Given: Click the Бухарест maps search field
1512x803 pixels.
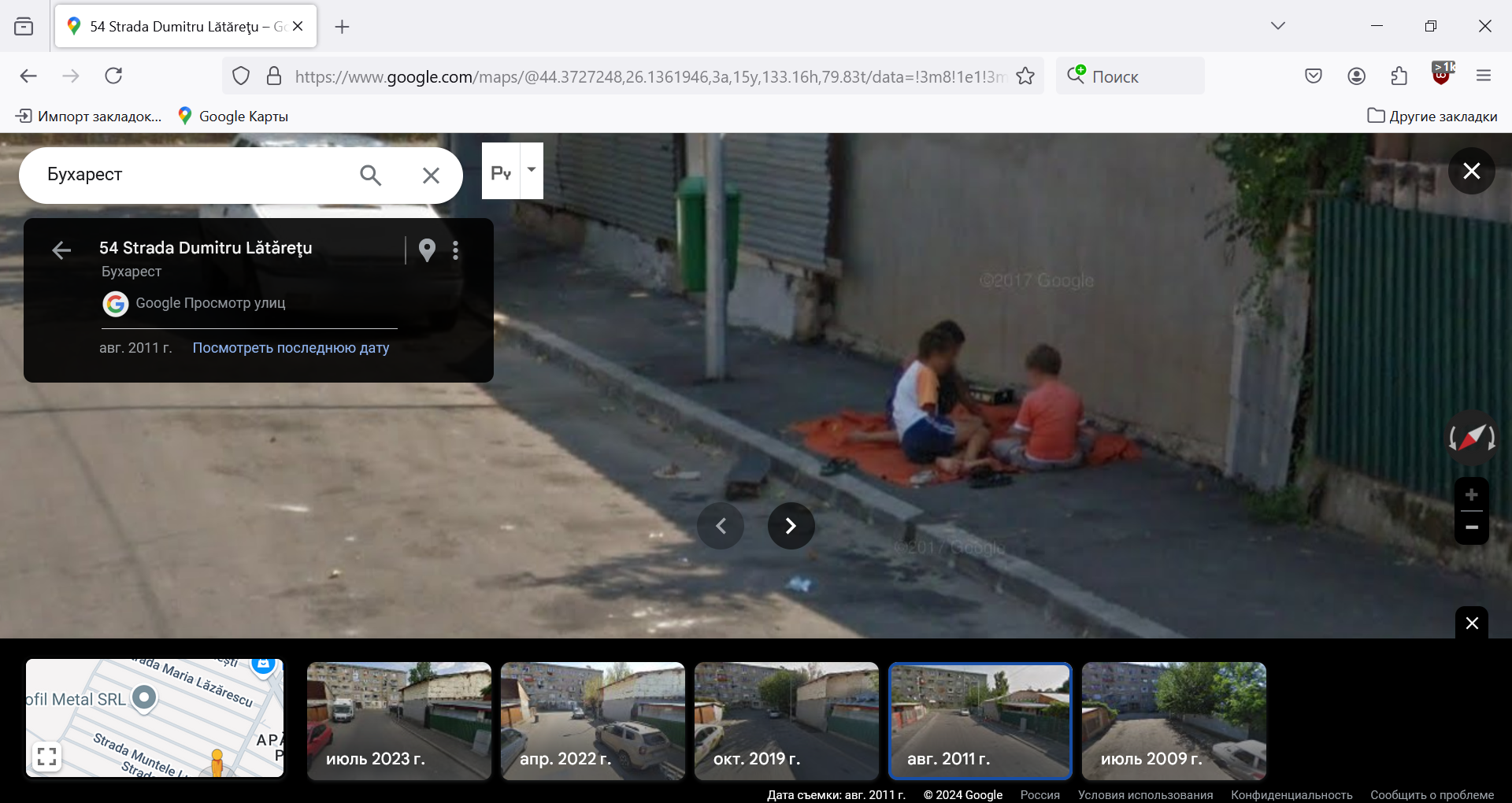Looking at the screenshot, I should point(189,175).
